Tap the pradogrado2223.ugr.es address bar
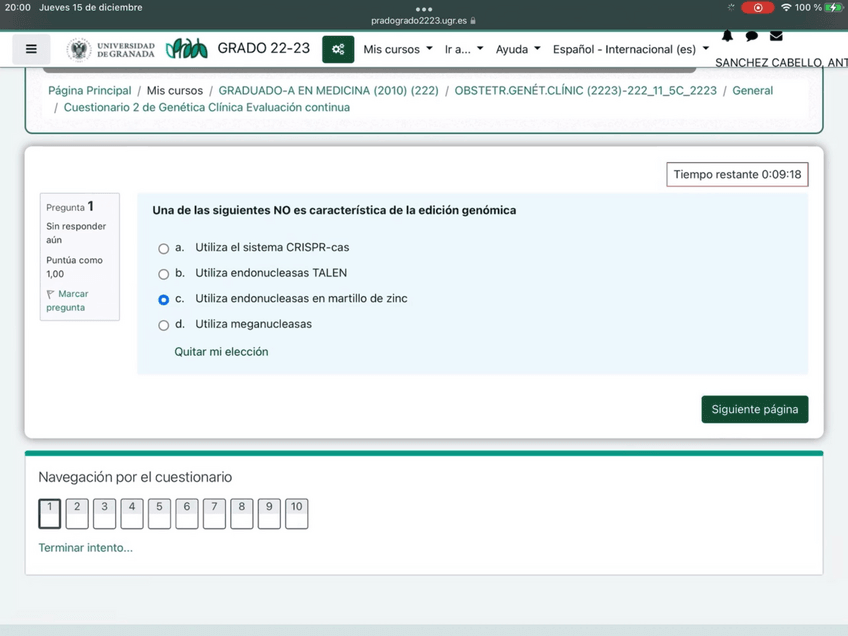 tap(419, 21)
